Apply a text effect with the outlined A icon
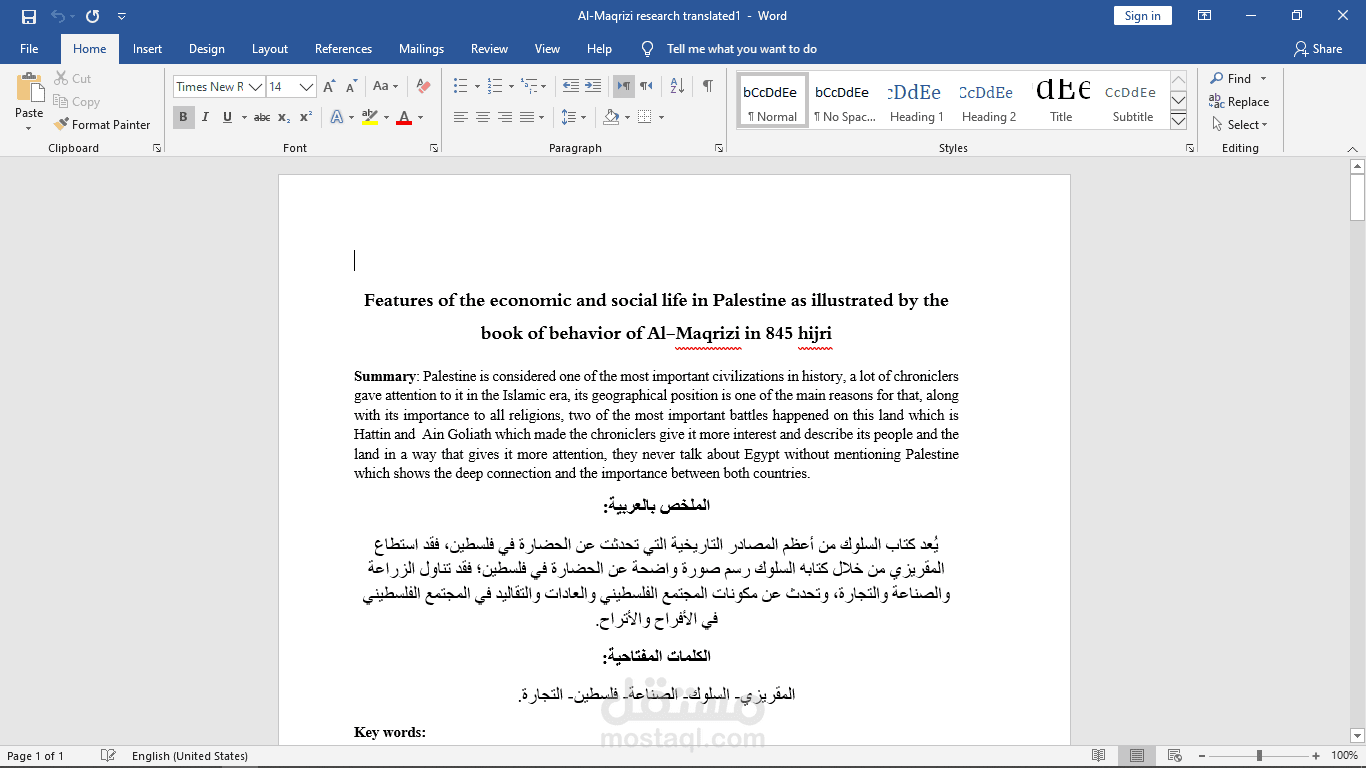 pyautogui.click(x=336, y=117)
